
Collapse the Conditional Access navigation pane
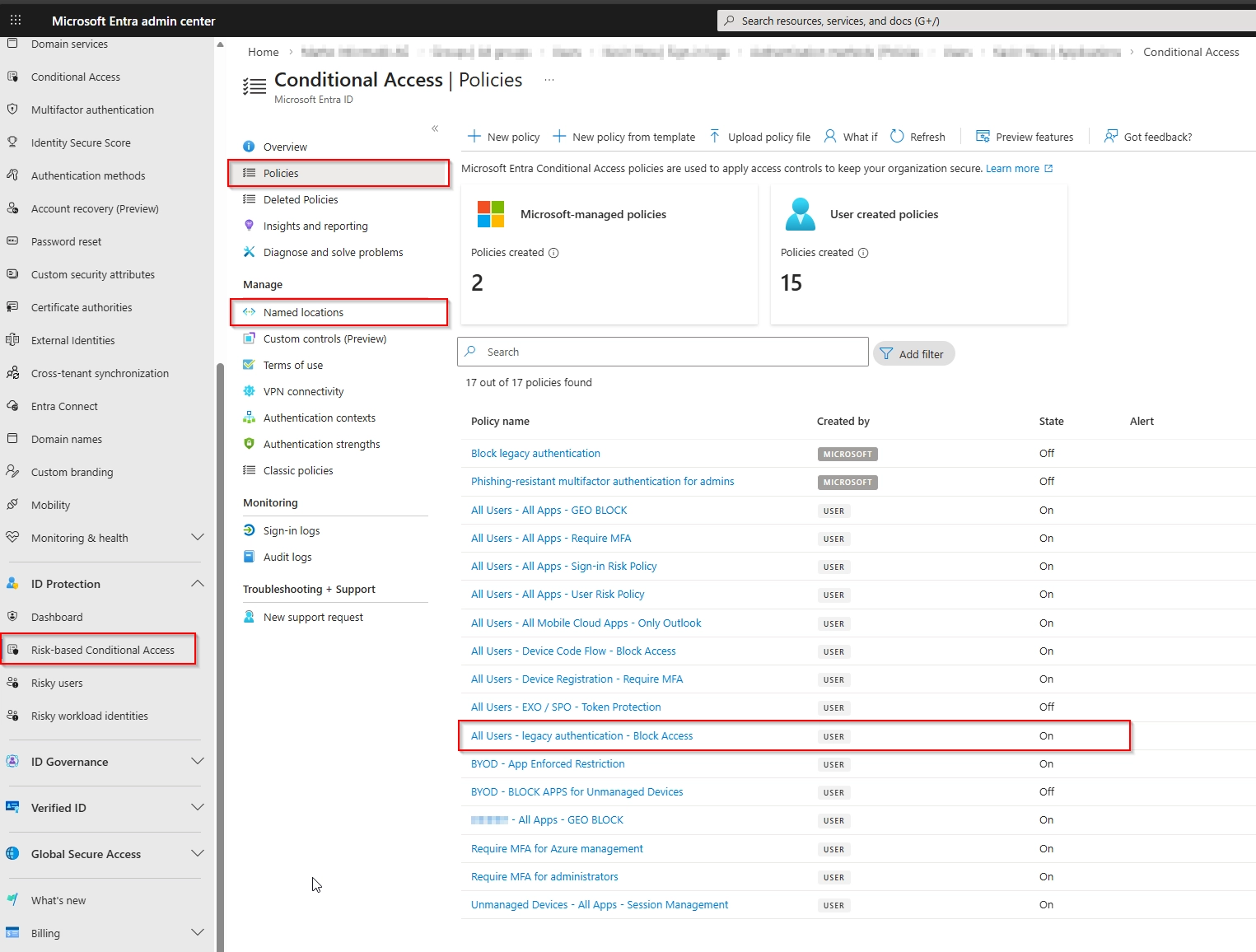435,128
